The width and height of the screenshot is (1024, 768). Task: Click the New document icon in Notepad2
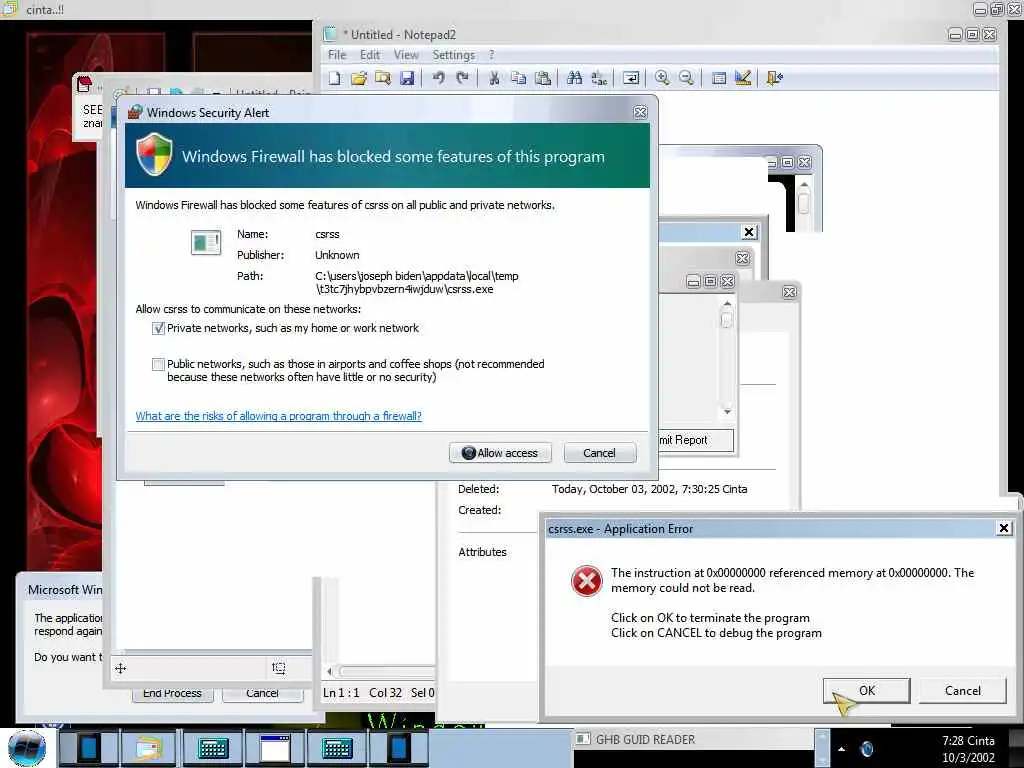coord(334,78)
